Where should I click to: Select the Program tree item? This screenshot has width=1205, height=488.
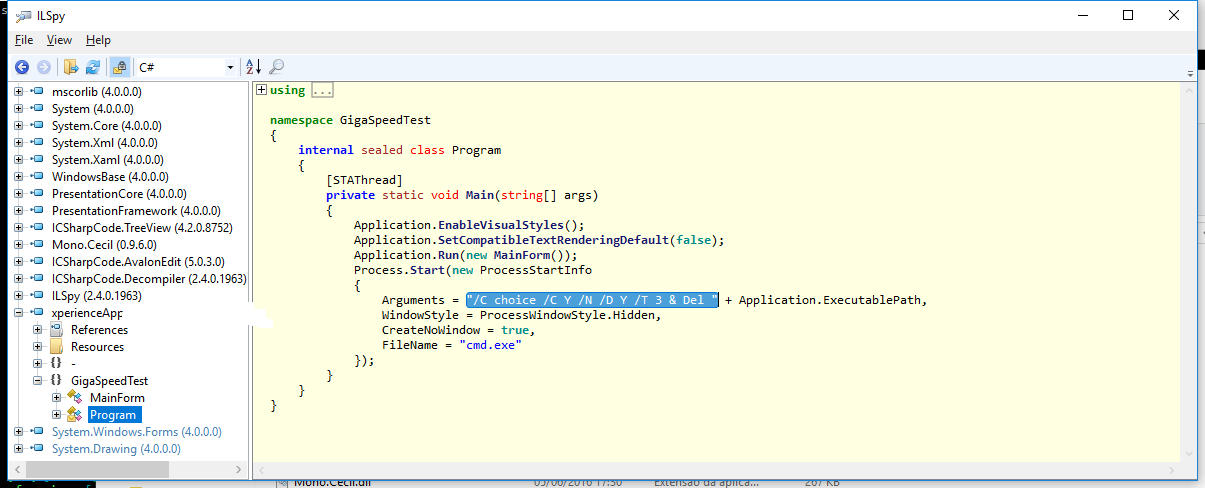tap(113, 415)
